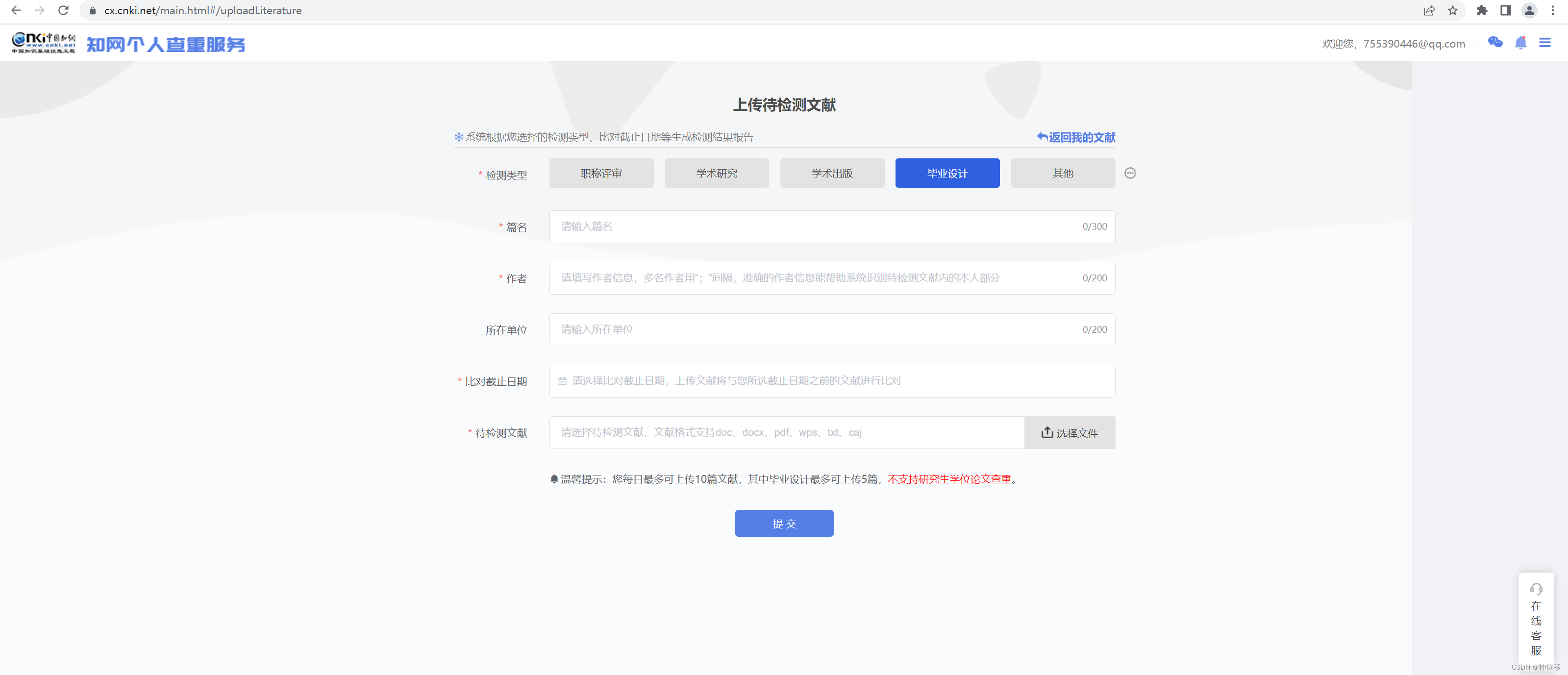Click the browser share icon
The height and width of the screenshot is (675, 1568).
(x=1429, y=10)
